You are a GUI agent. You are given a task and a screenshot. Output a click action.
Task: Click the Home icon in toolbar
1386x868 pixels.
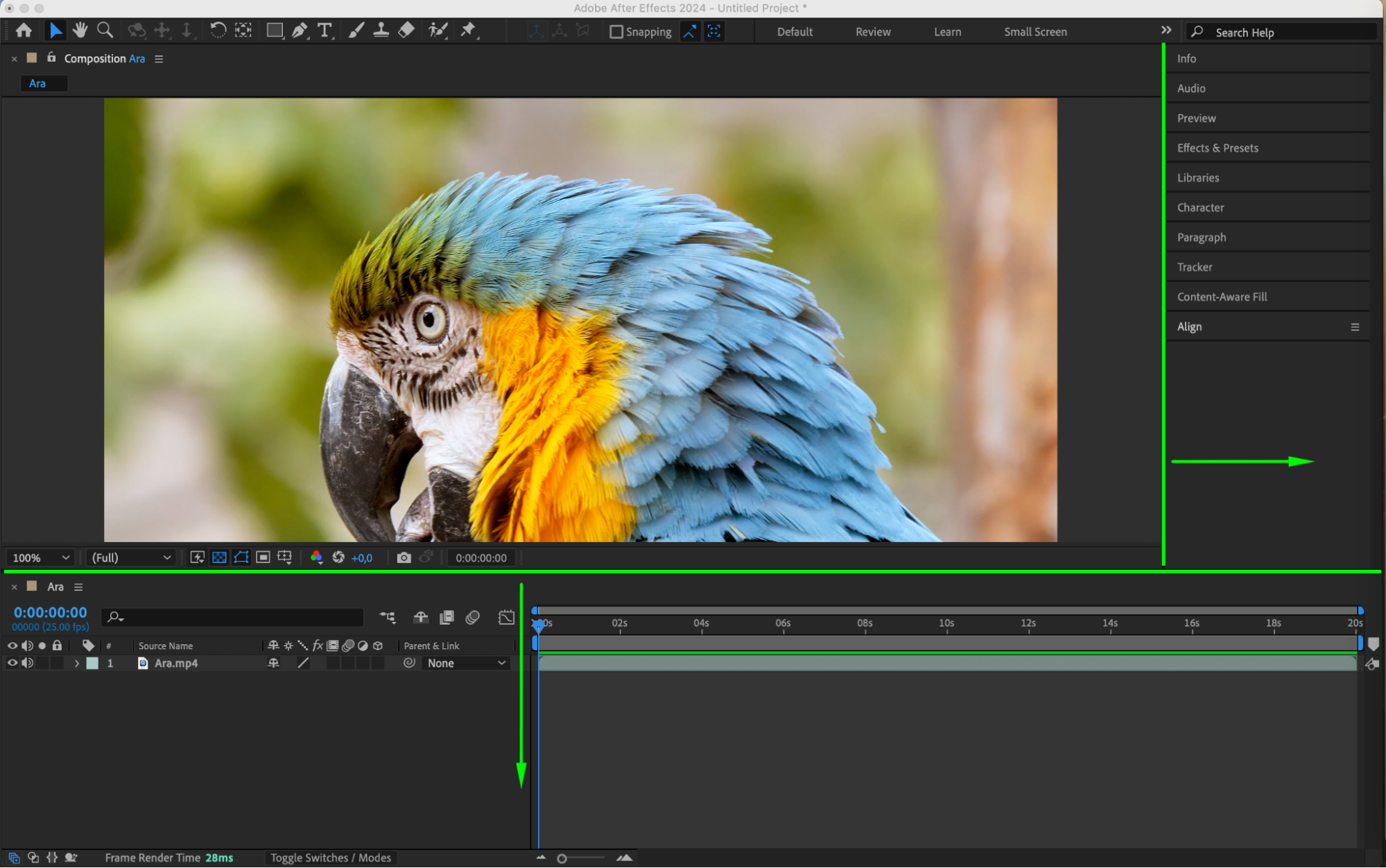pos(24,31)
